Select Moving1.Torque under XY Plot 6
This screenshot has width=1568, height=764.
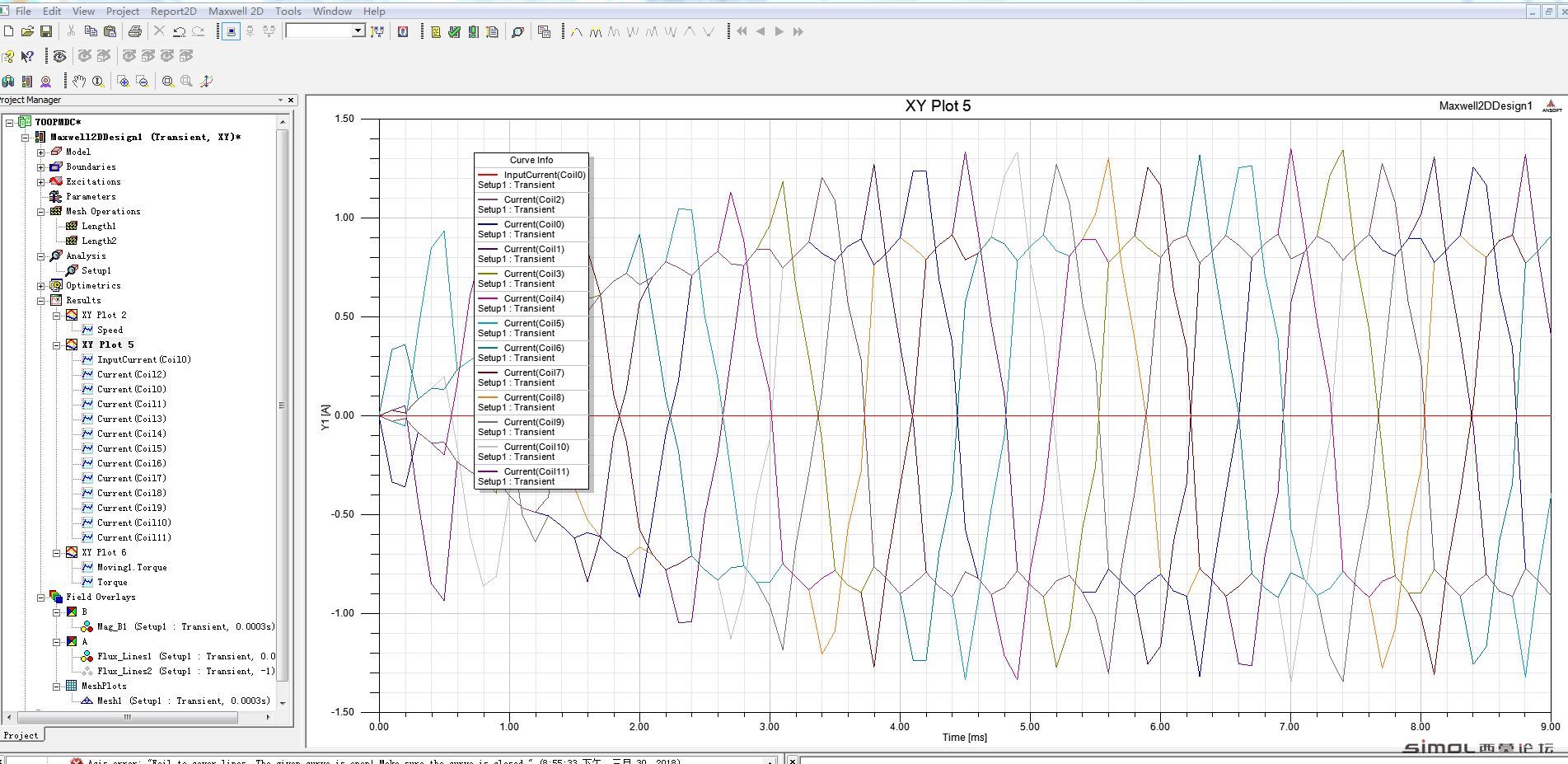132,567
